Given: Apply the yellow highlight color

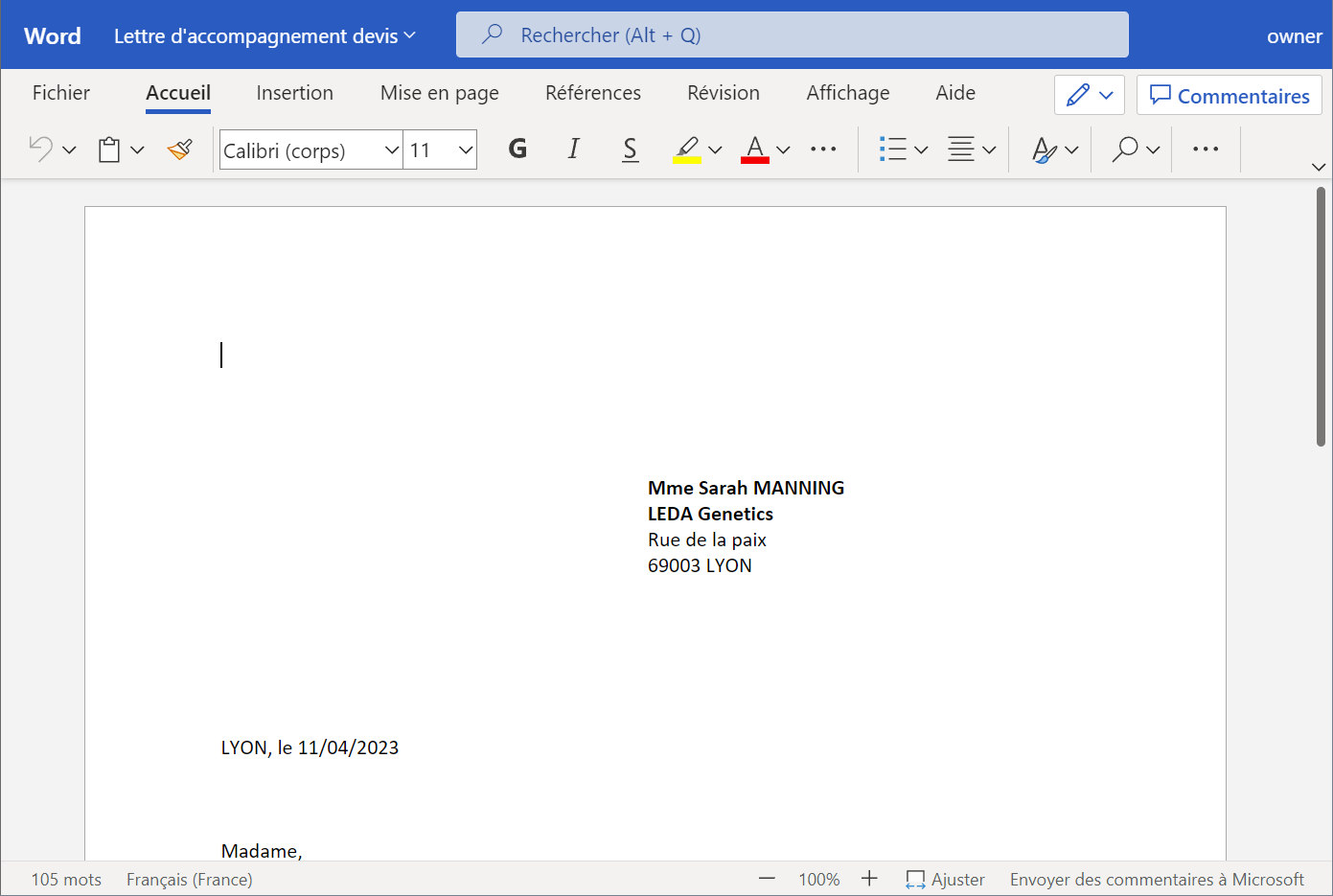Looking at the screenshot, I should coord(686,149).
